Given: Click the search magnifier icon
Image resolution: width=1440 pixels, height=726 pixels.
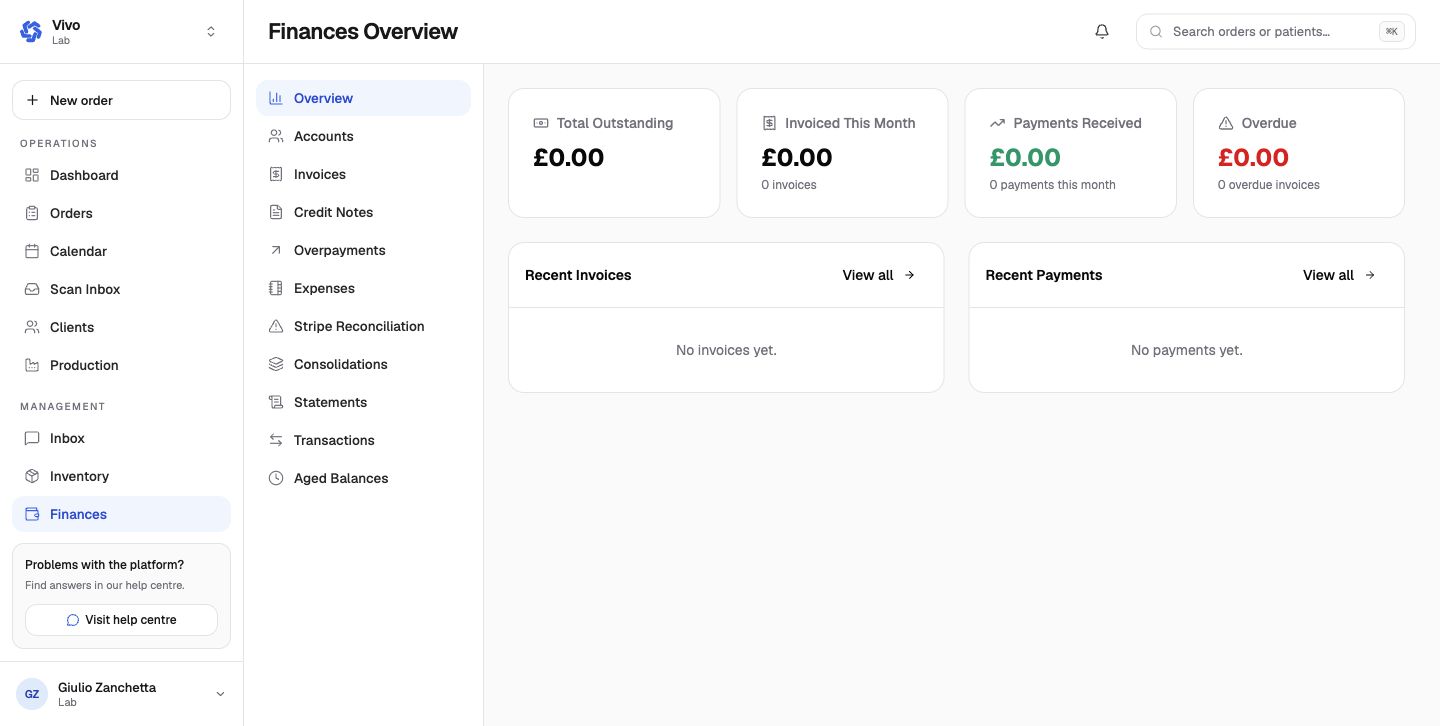Looking at the screenshot, I should (x=1156, y=31).
